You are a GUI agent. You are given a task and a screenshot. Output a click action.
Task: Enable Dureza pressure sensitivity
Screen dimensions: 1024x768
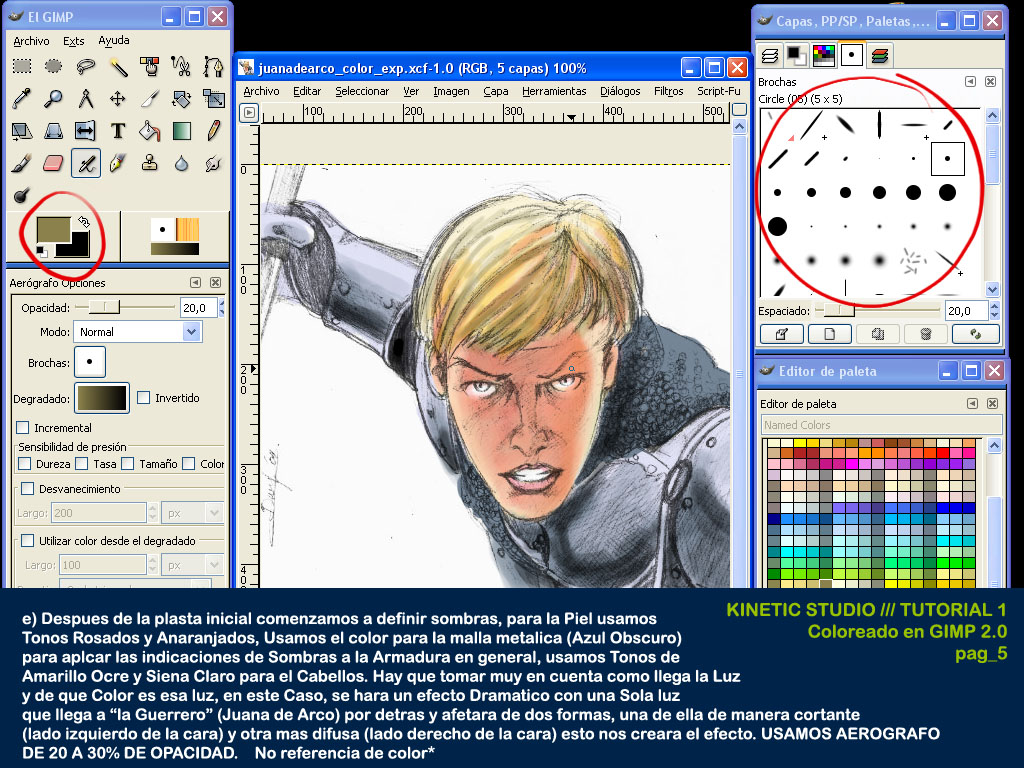[x=25, y=464]
